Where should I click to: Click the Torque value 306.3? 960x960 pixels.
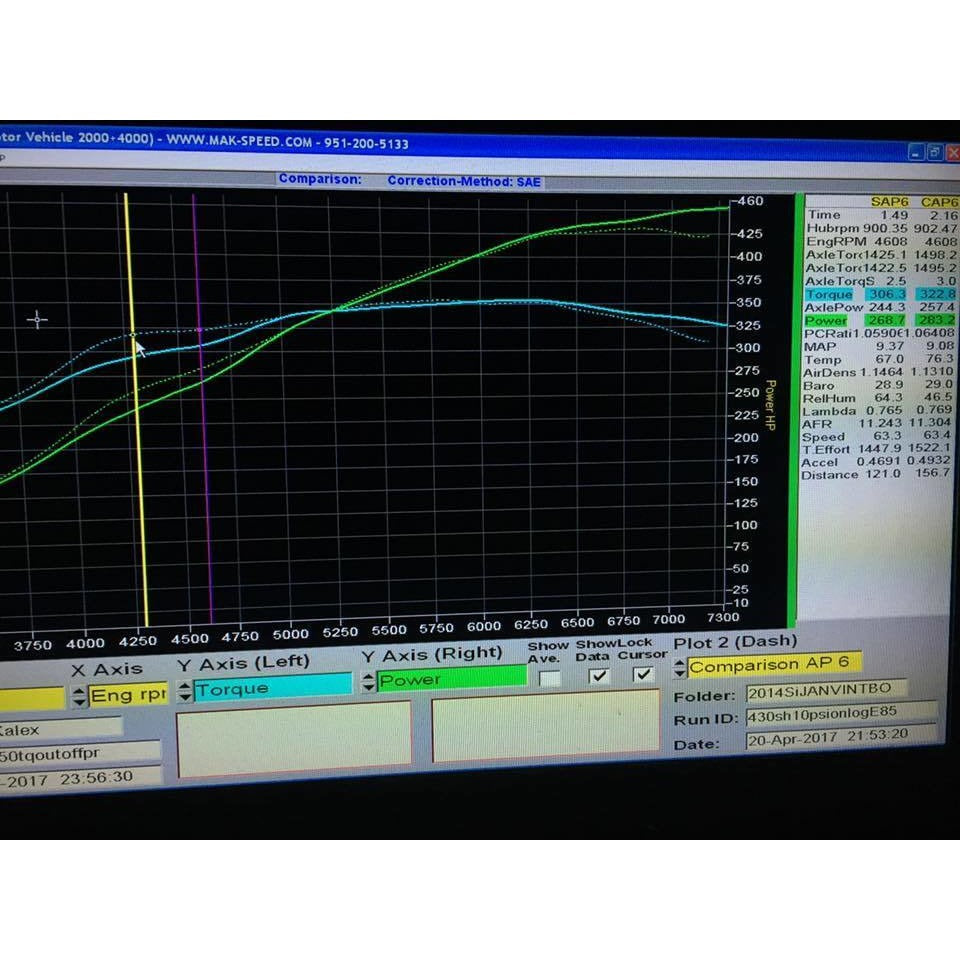[888, 294]
